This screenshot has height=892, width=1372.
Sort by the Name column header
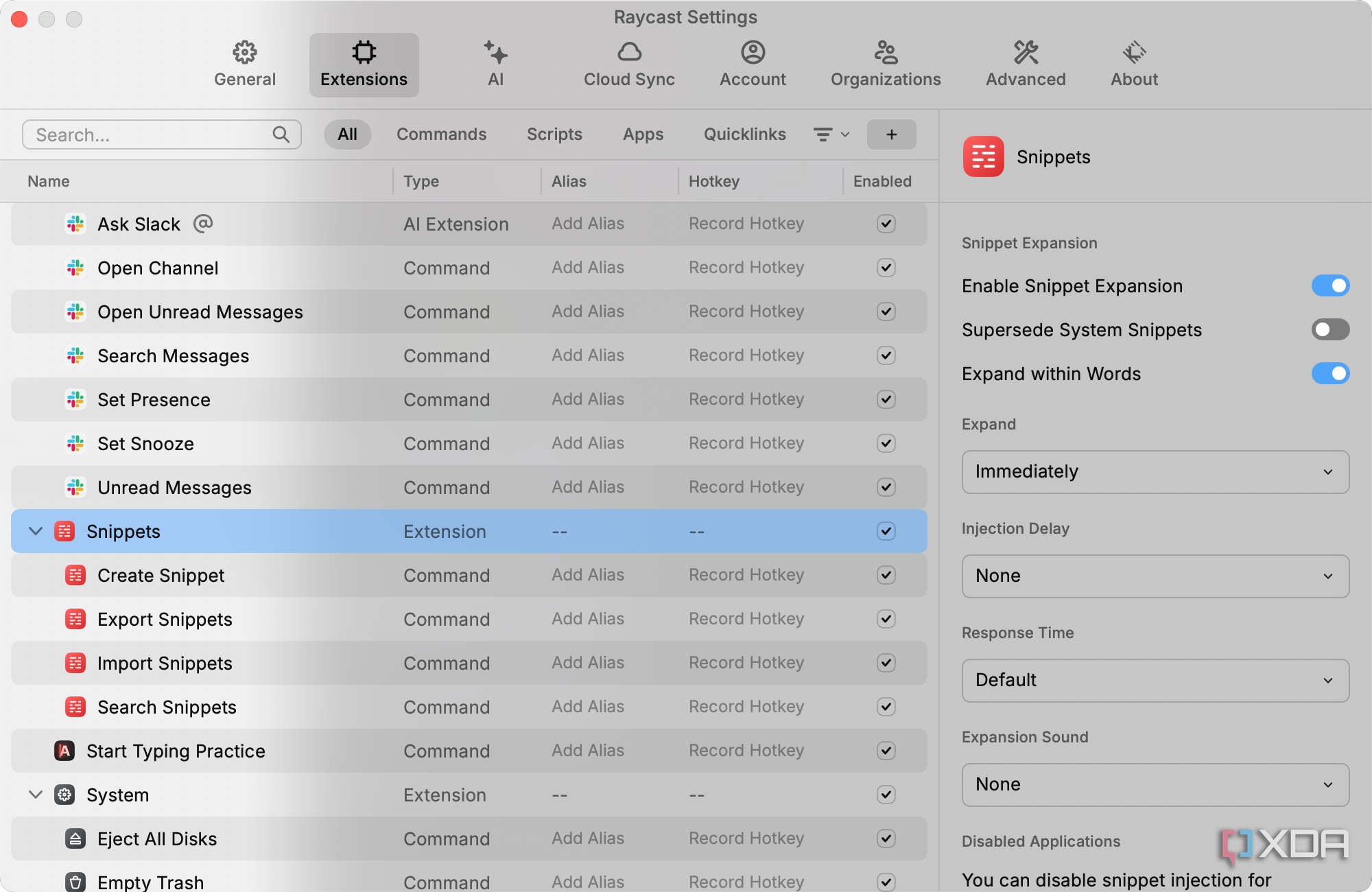tap(49, 181)
